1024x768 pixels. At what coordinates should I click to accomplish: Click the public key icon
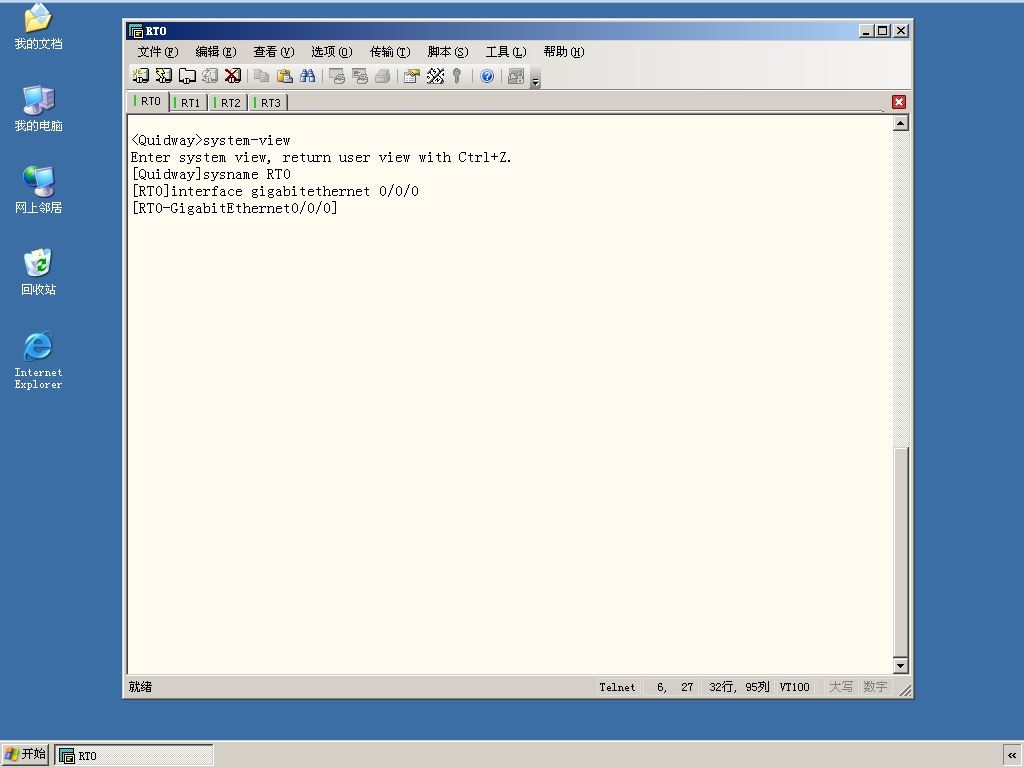457,76
